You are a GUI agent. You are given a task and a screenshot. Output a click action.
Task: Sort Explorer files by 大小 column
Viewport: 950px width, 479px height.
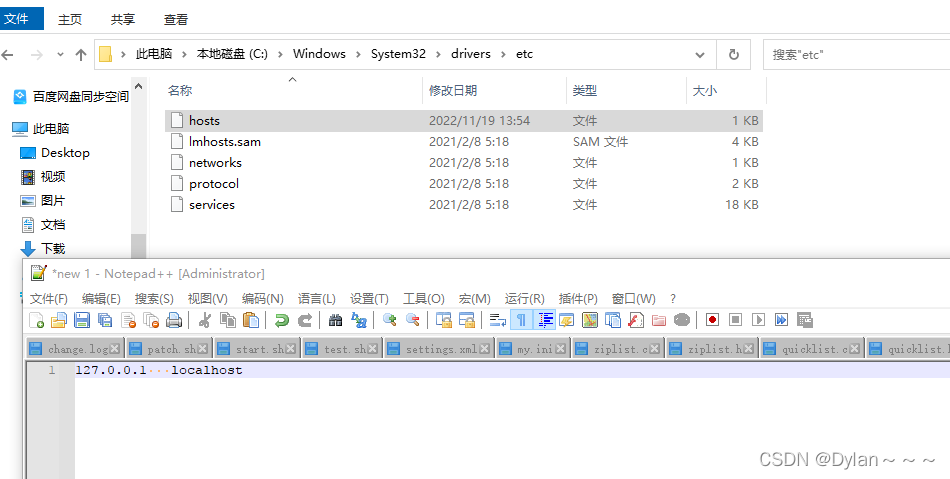coord(726,91)
